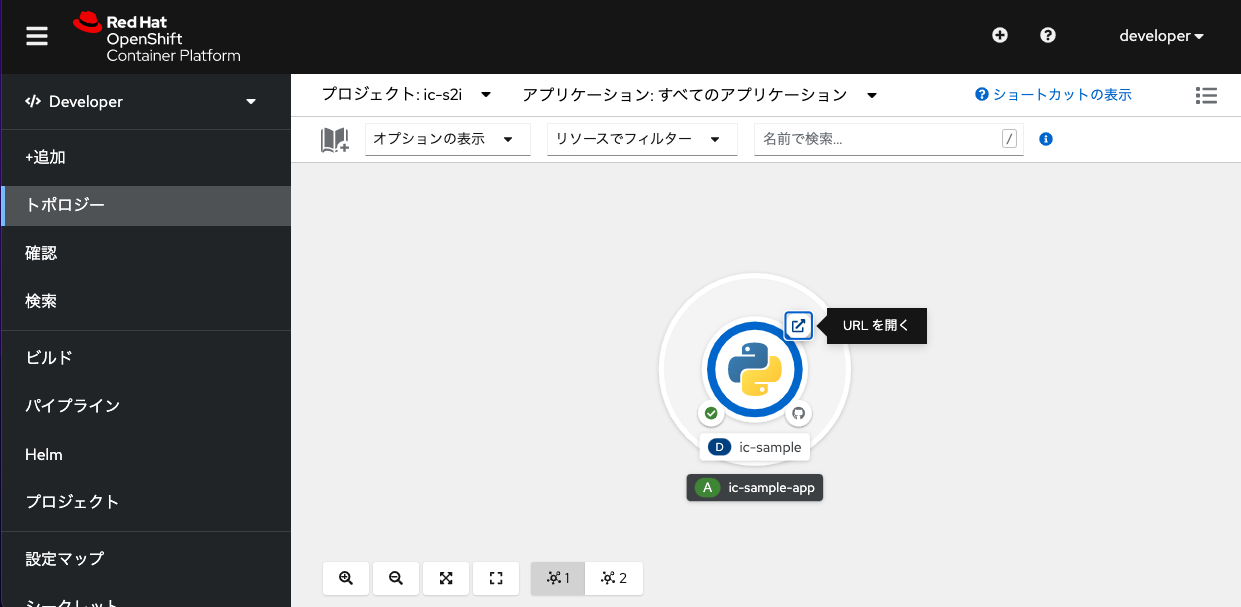Select layout 1 toggle
Image resolution: width=1241 pixels, height=607 pixels.
(x=558, y=578)
